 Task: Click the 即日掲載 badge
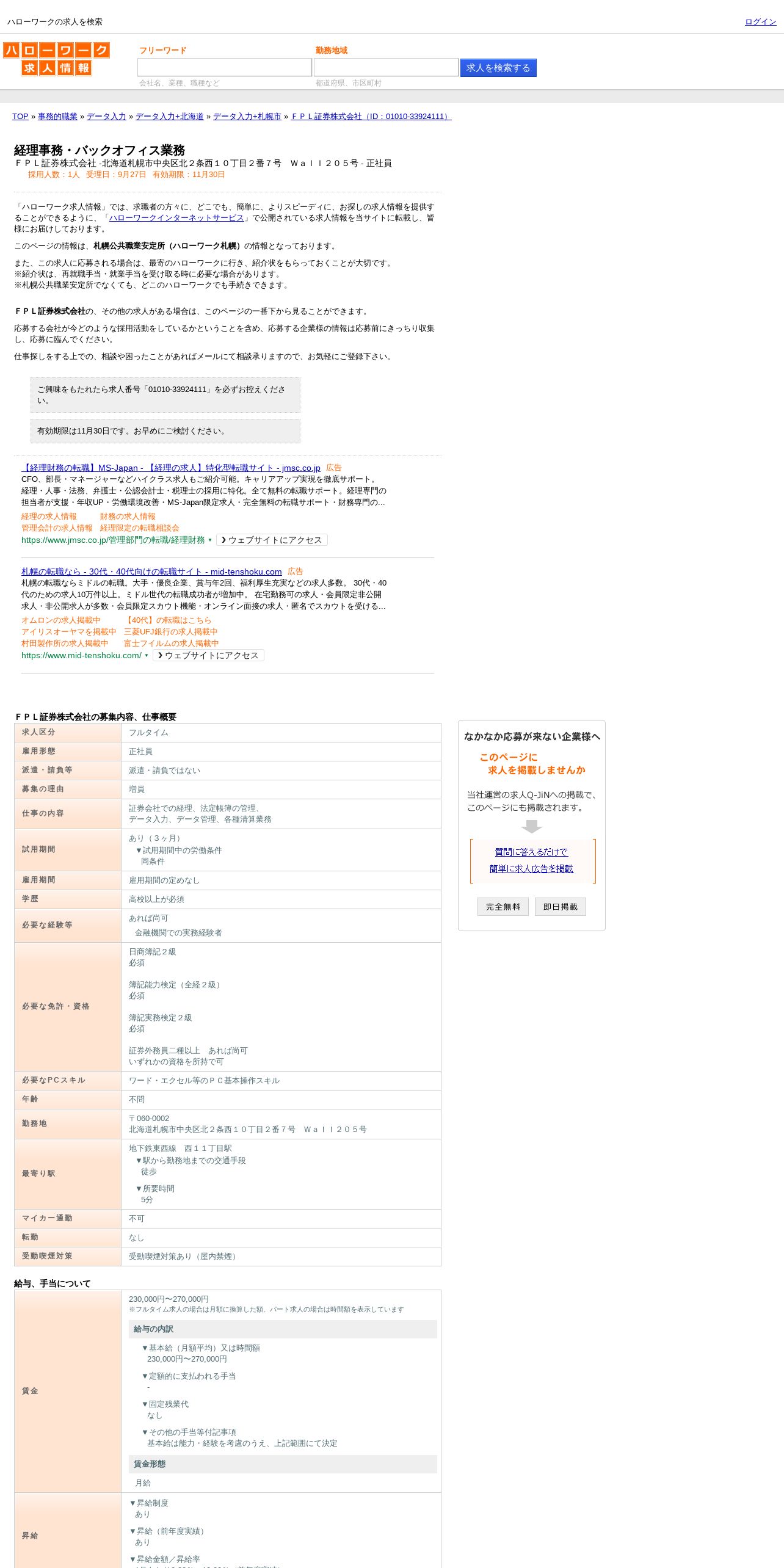tap(561, 907)
